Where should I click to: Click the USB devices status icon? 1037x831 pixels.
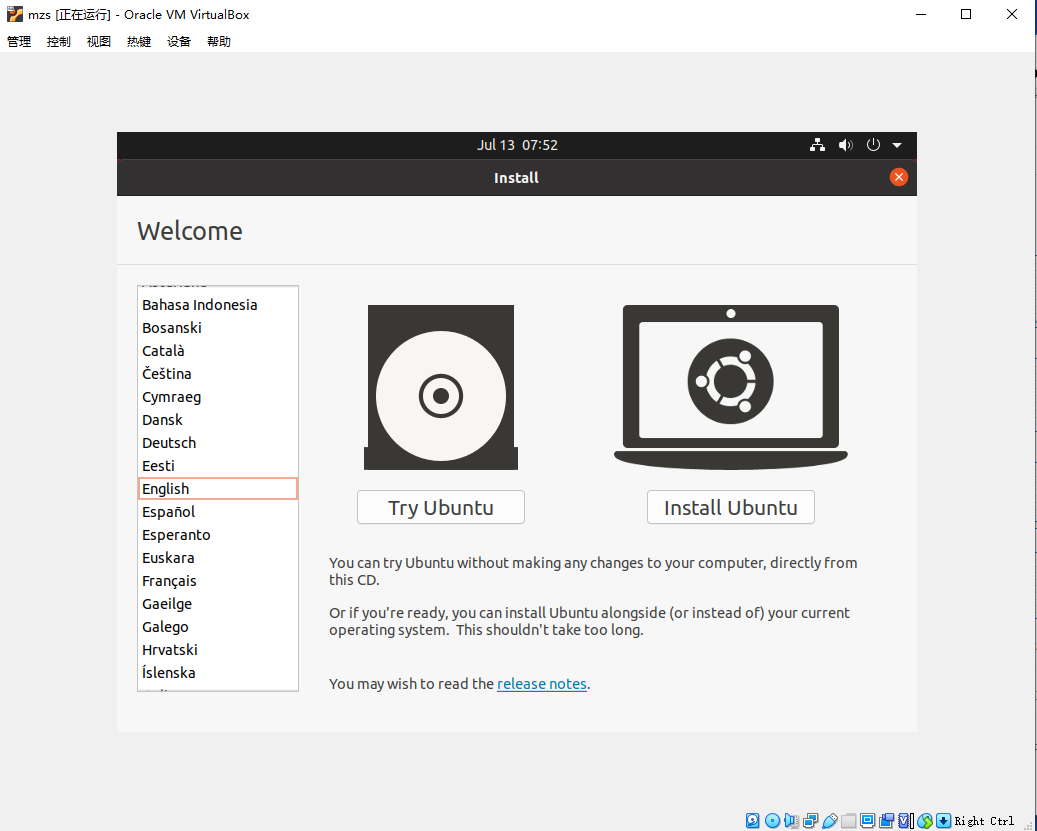829,820
